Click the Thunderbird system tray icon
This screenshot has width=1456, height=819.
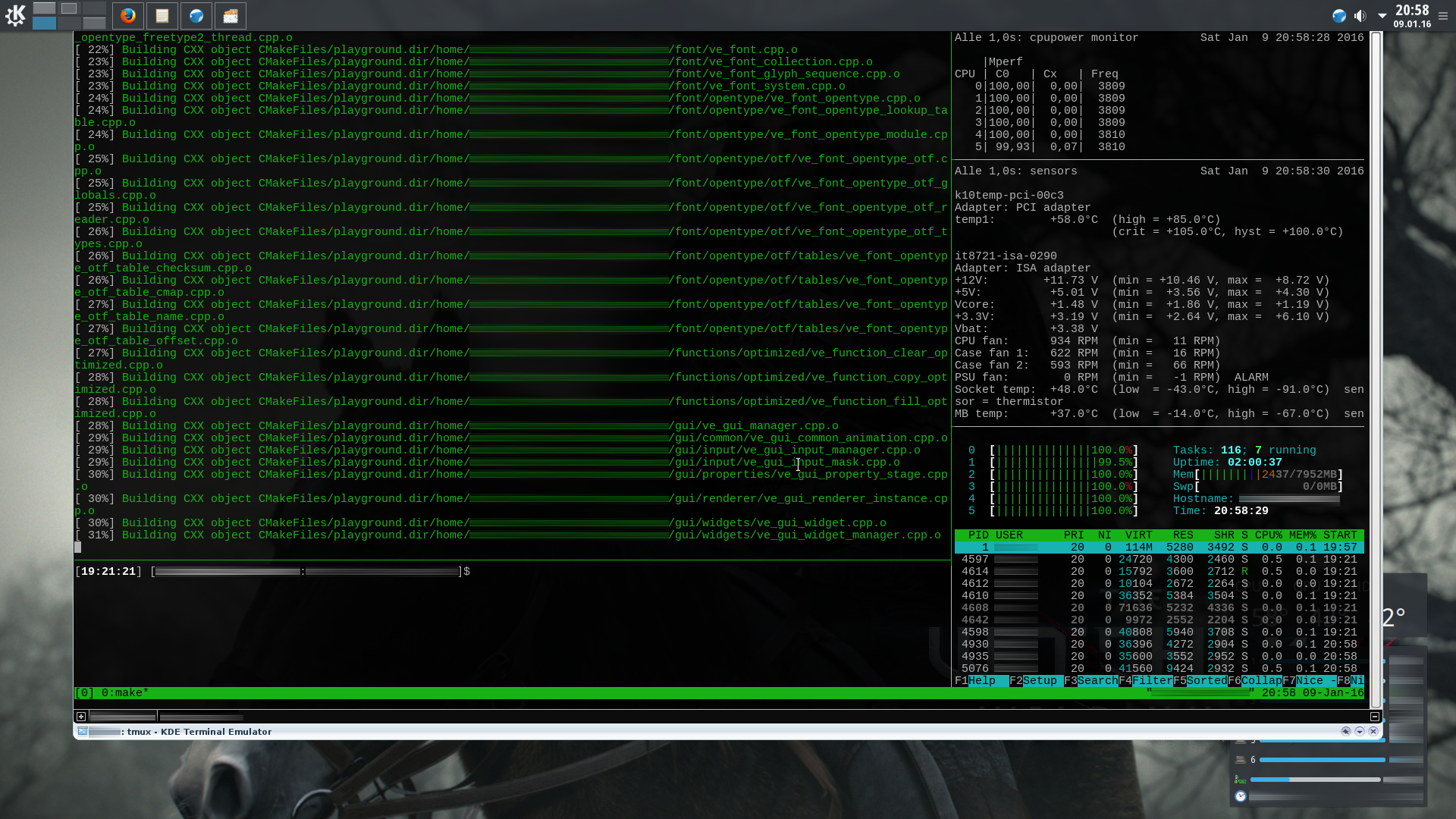click(x=1339, y=16)
